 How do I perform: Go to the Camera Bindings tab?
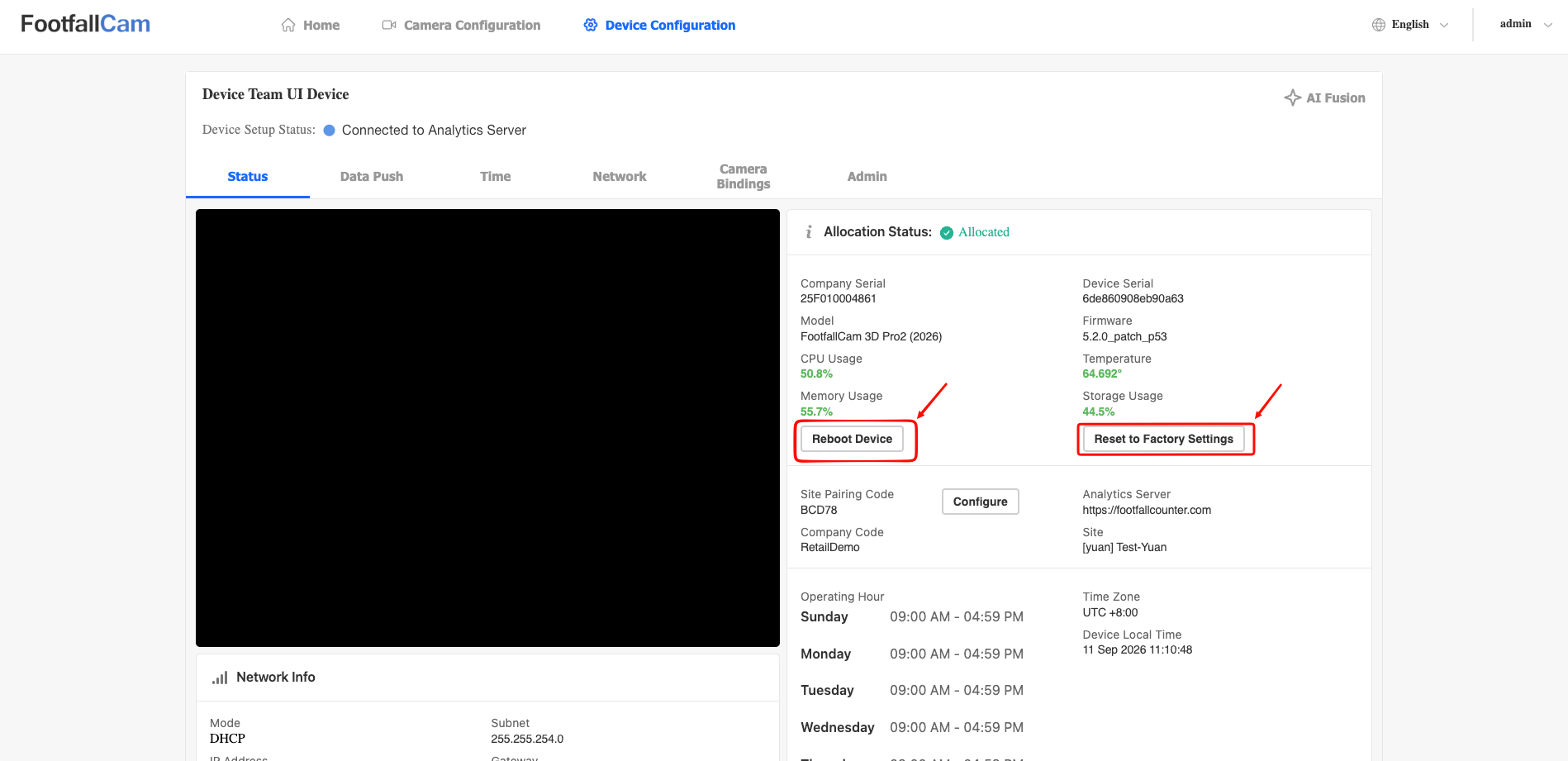[x=744, y=177]
